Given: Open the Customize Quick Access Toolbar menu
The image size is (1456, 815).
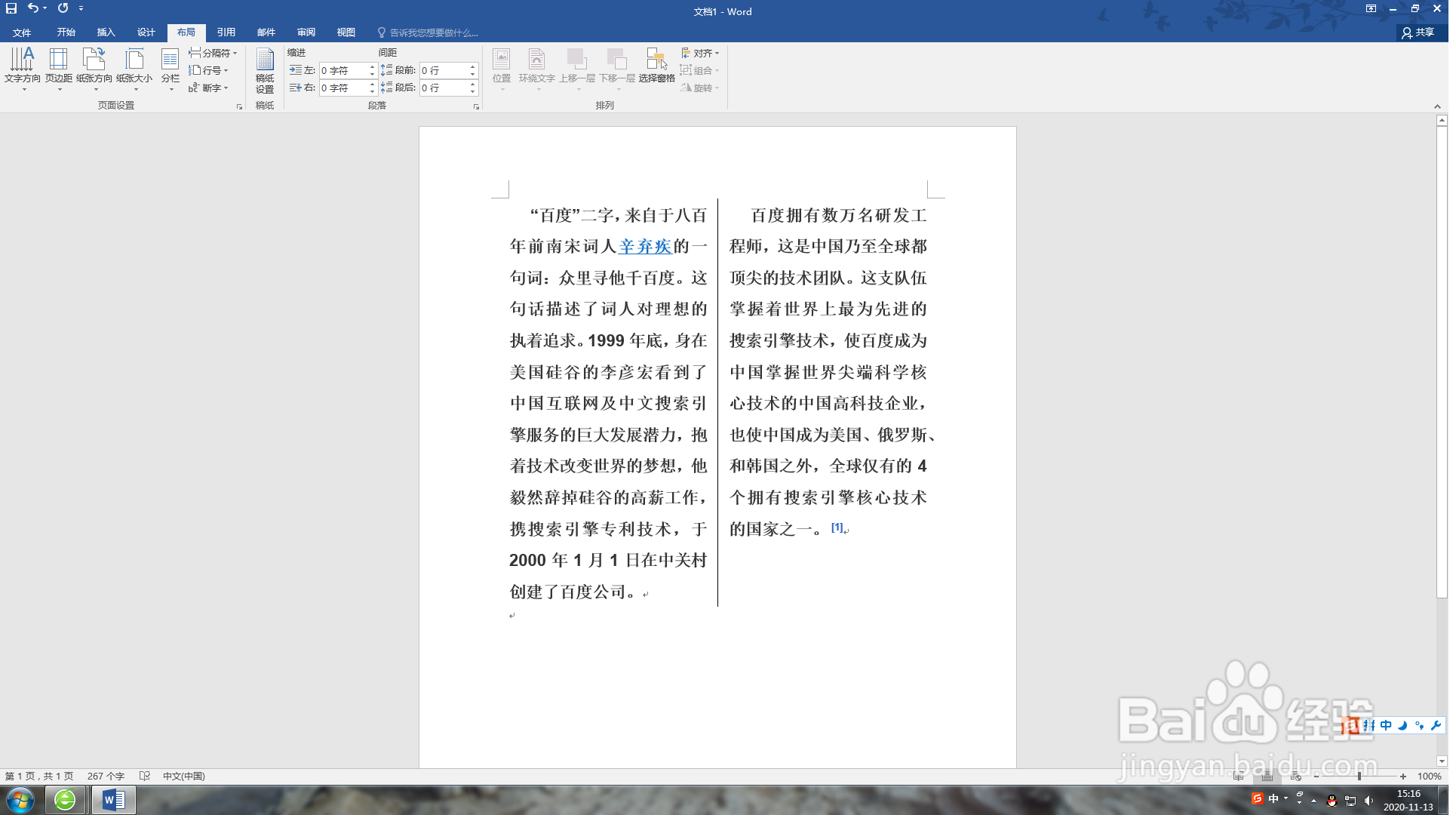Looking at the screenshot, I should pos(81,9).
